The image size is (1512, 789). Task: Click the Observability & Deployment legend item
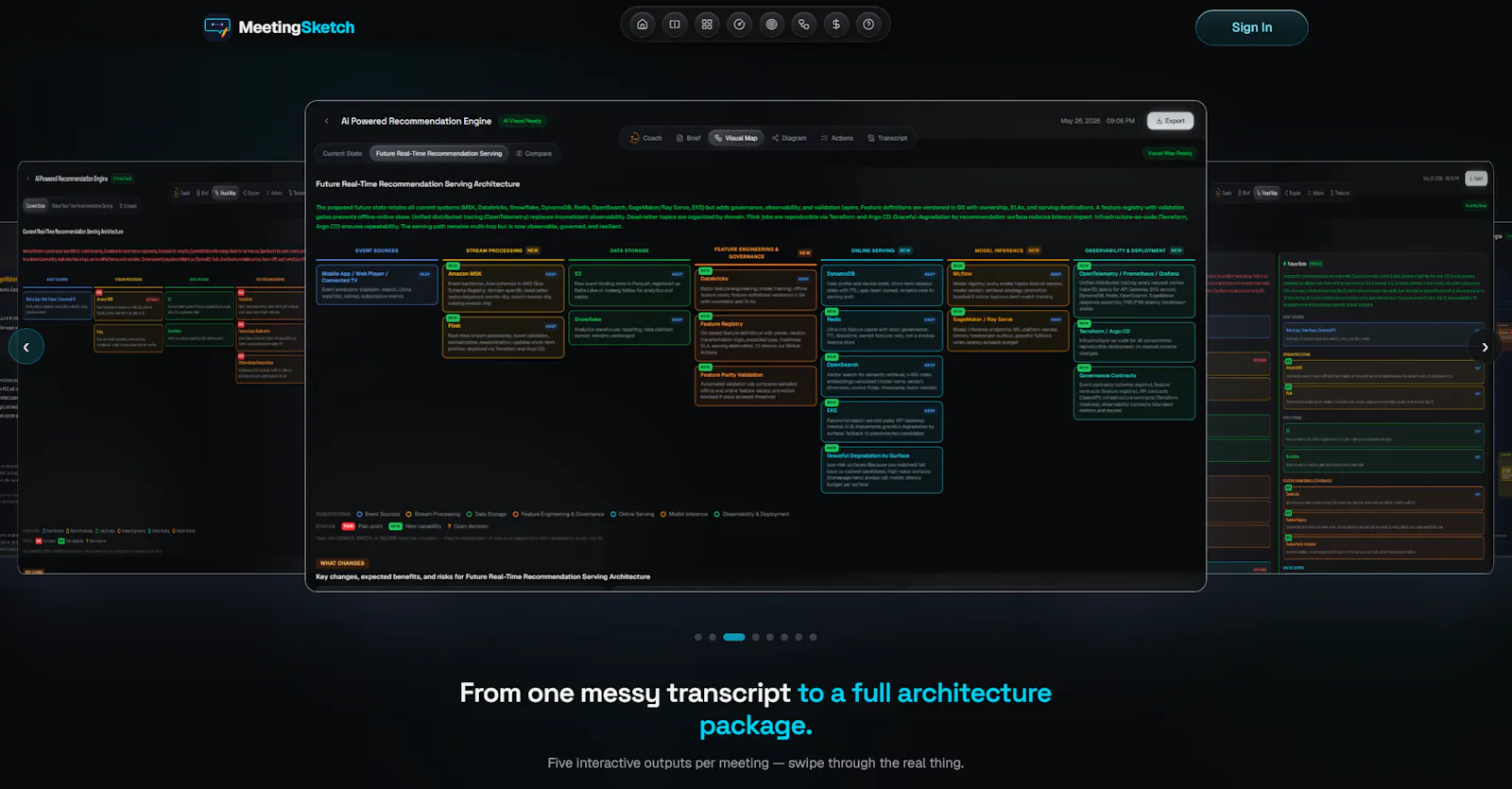tap(751, 514)
